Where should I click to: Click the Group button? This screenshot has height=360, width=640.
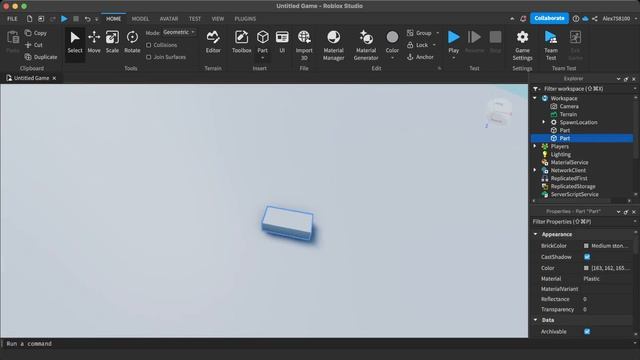click(419, 33)
